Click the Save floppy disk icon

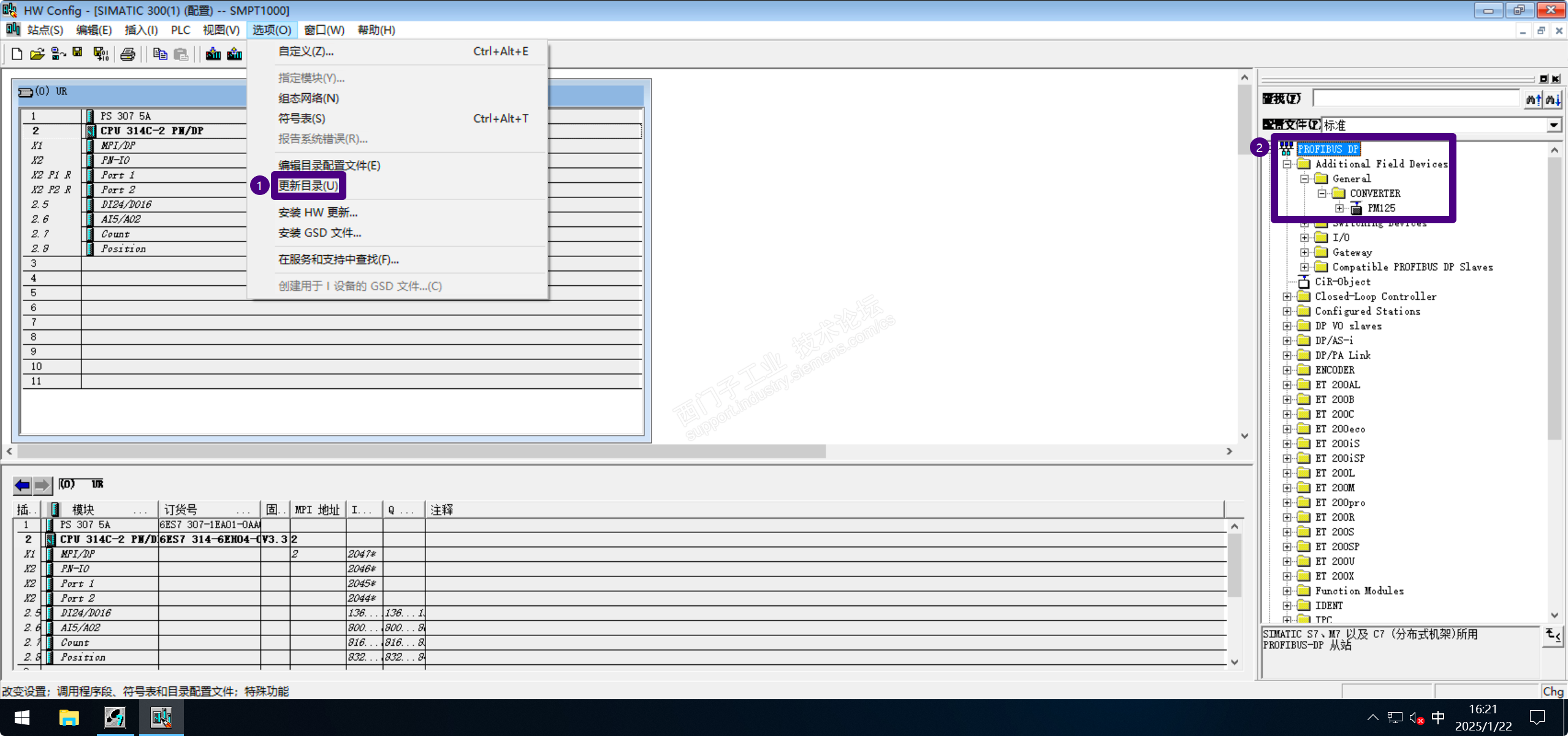pyautogui.click(x=78, y=53)
